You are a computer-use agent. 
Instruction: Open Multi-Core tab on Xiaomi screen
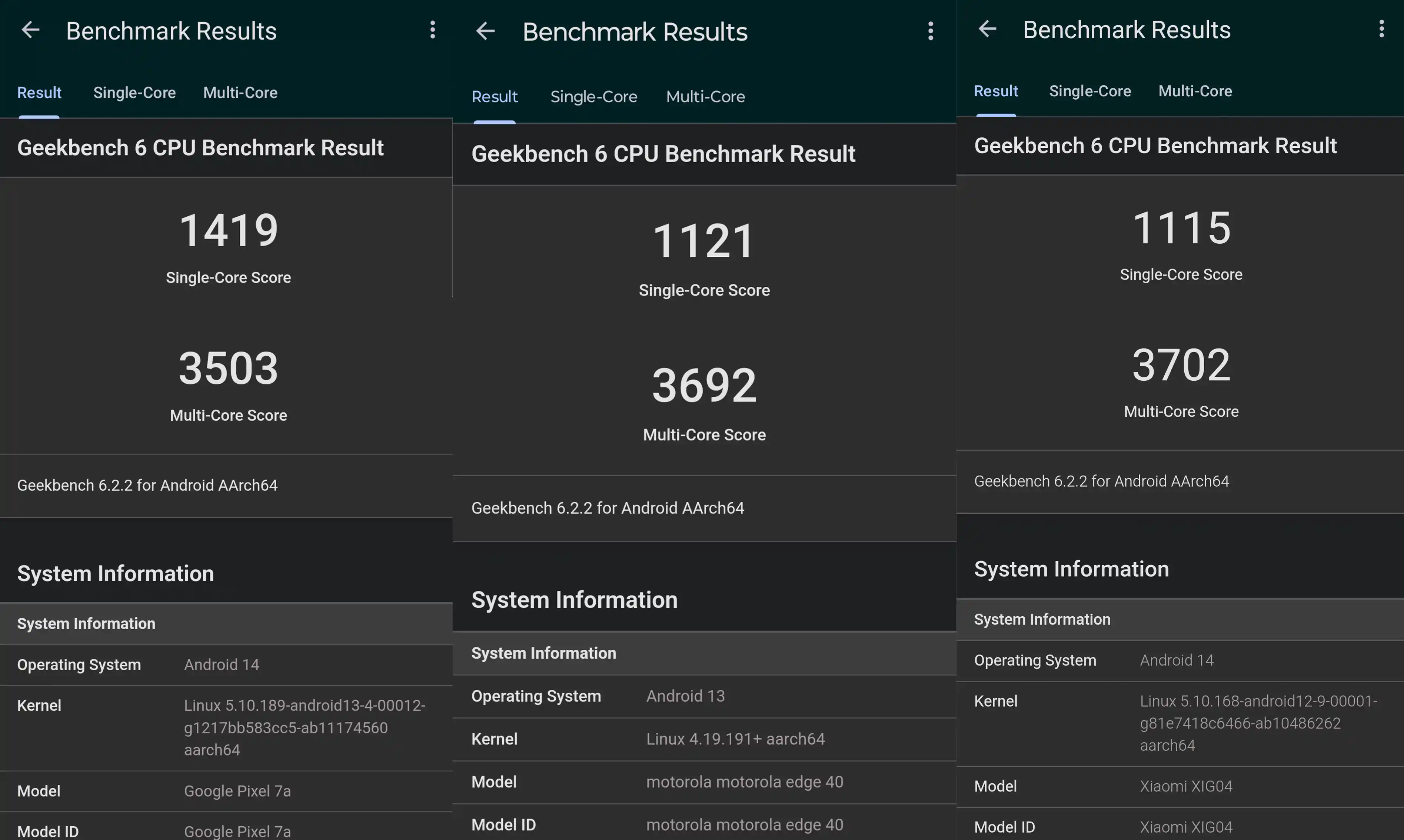(1194, 91)
